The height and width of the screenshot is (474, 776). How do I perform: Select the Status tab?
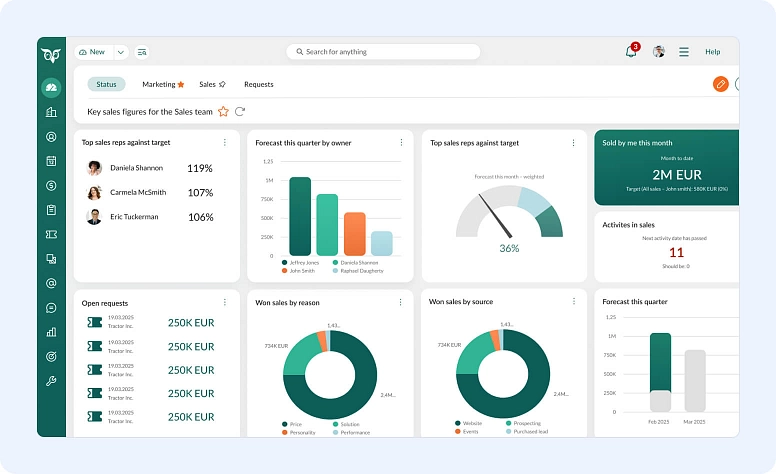click(x=106, y=85)
